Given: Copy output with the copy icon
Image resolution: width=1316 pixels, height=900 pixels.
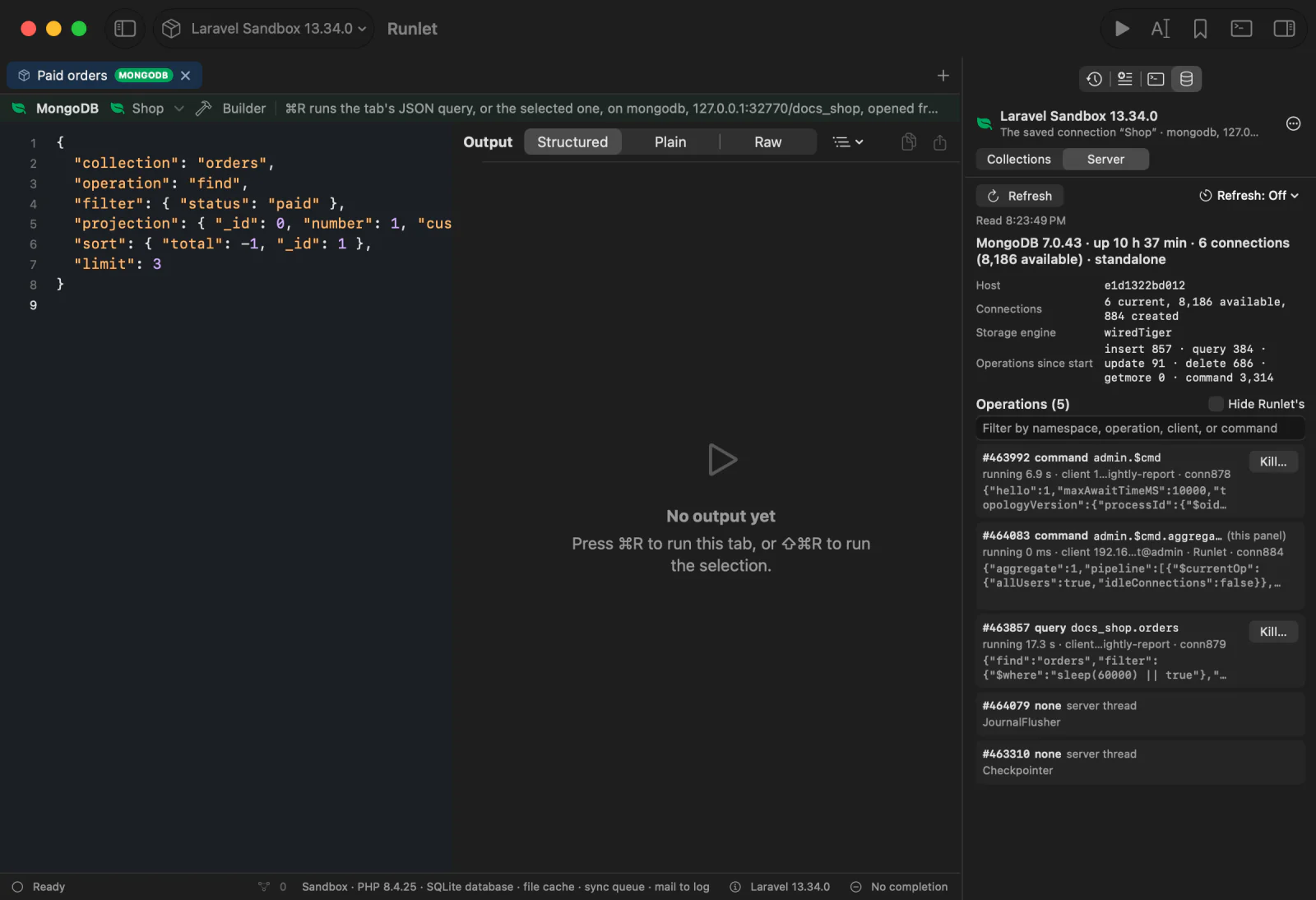Looking at the screenshot, I should click(909, 142).
